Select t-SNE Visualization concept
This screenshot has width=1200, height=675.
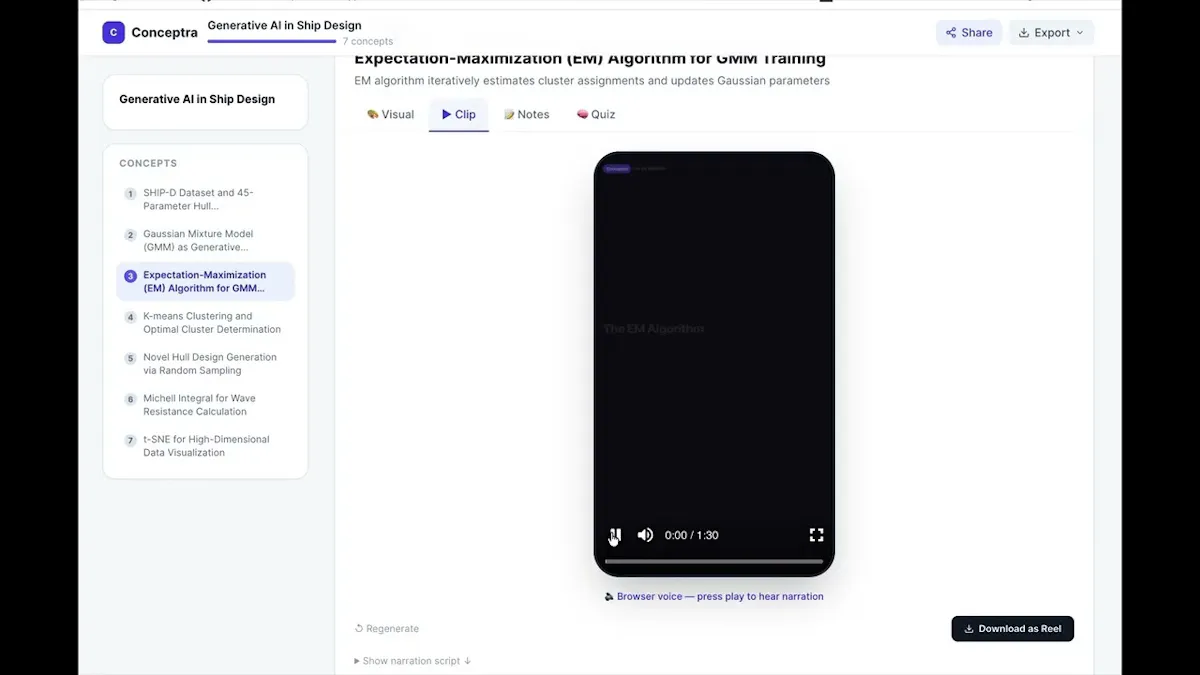coord(205,445)
